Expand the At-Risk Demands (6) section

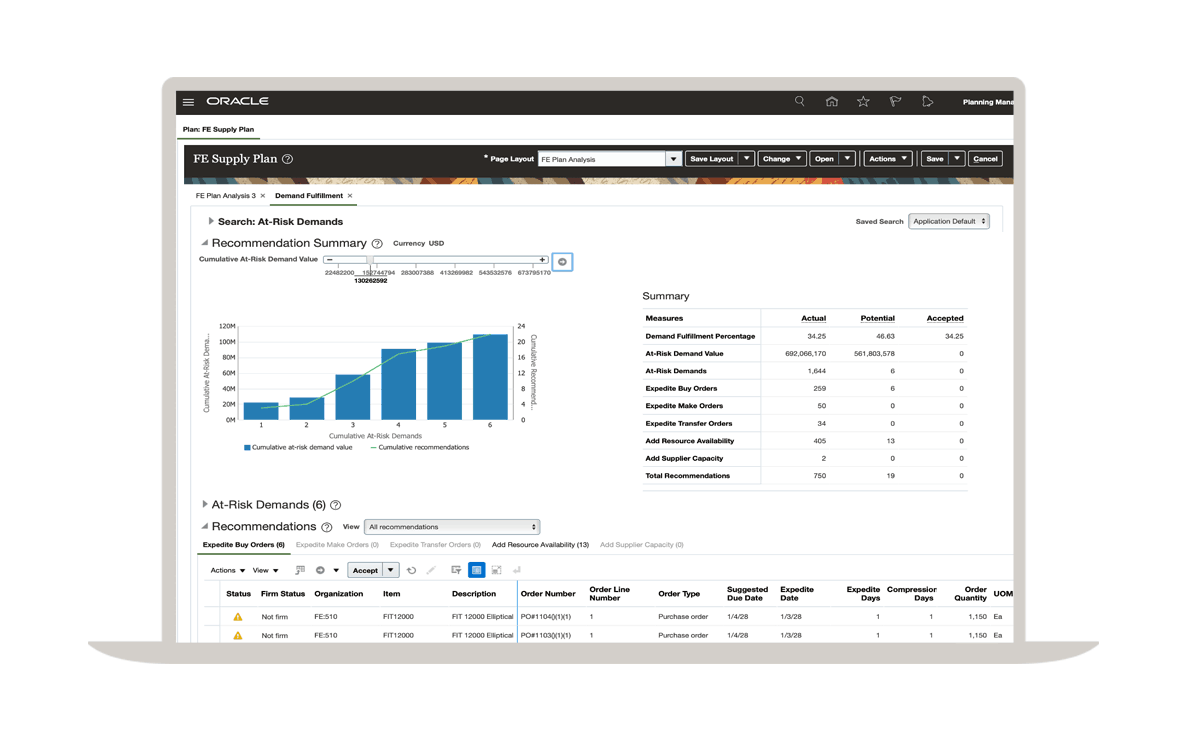pyautogui.click(x=205, y=505)
